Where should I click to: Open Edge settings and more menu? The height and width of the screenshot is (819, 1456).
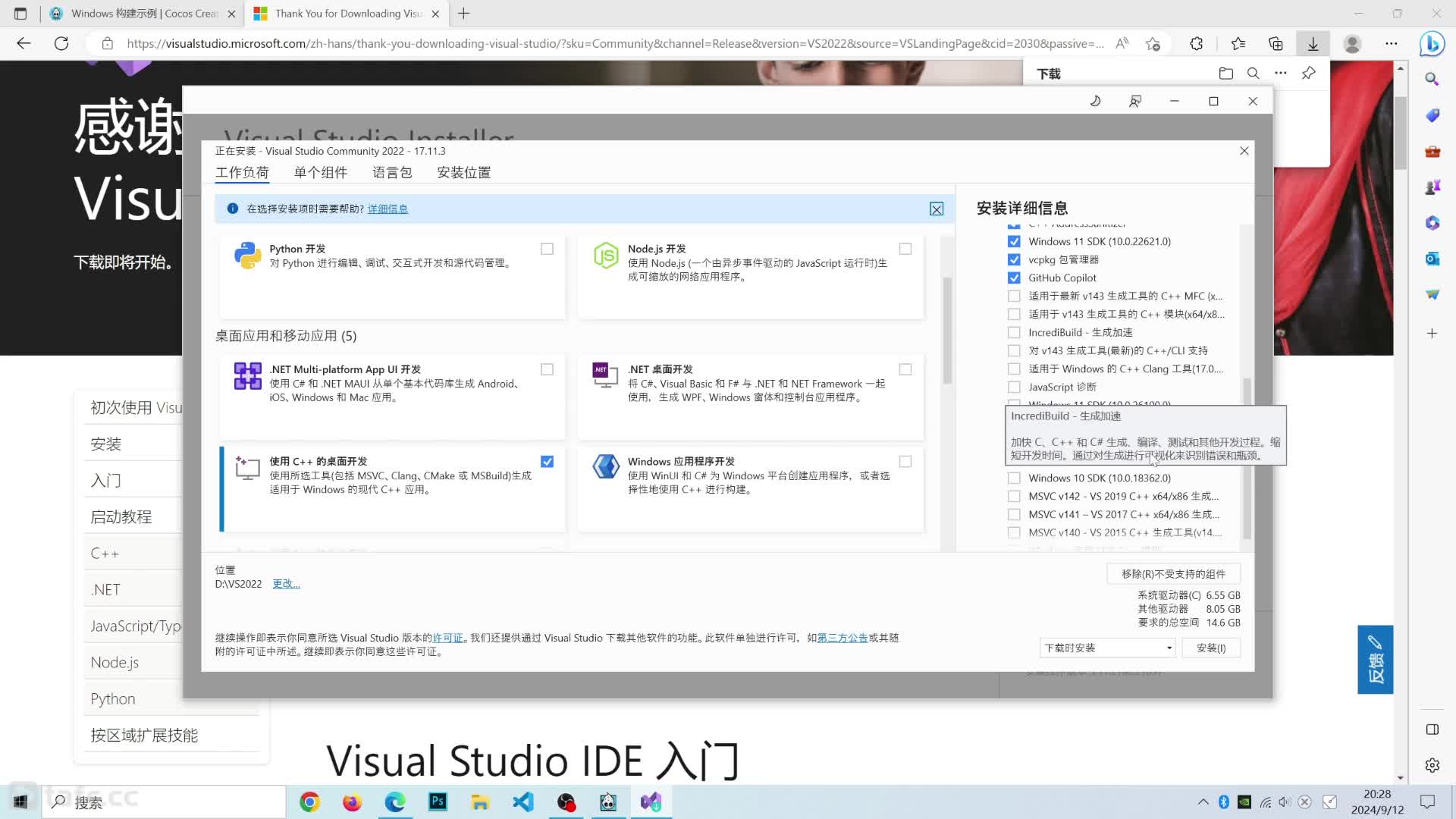tap(1391, 44)
